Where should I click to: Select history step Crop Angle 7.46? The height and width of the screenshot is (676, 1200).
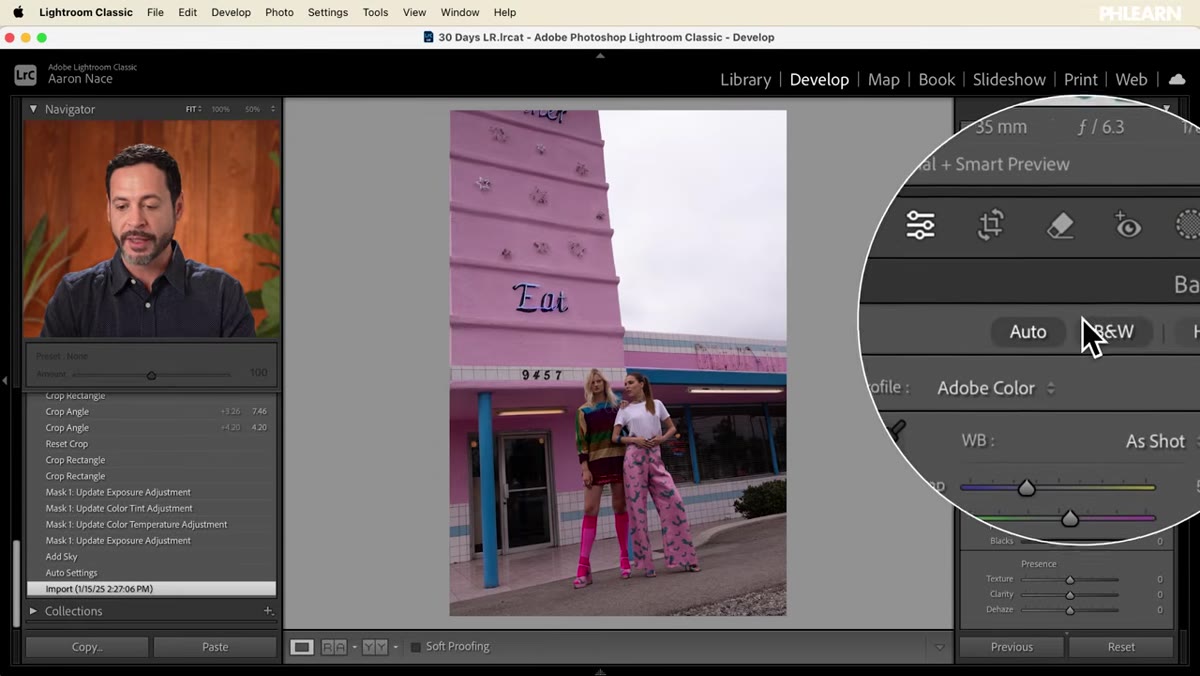(151, 412)
